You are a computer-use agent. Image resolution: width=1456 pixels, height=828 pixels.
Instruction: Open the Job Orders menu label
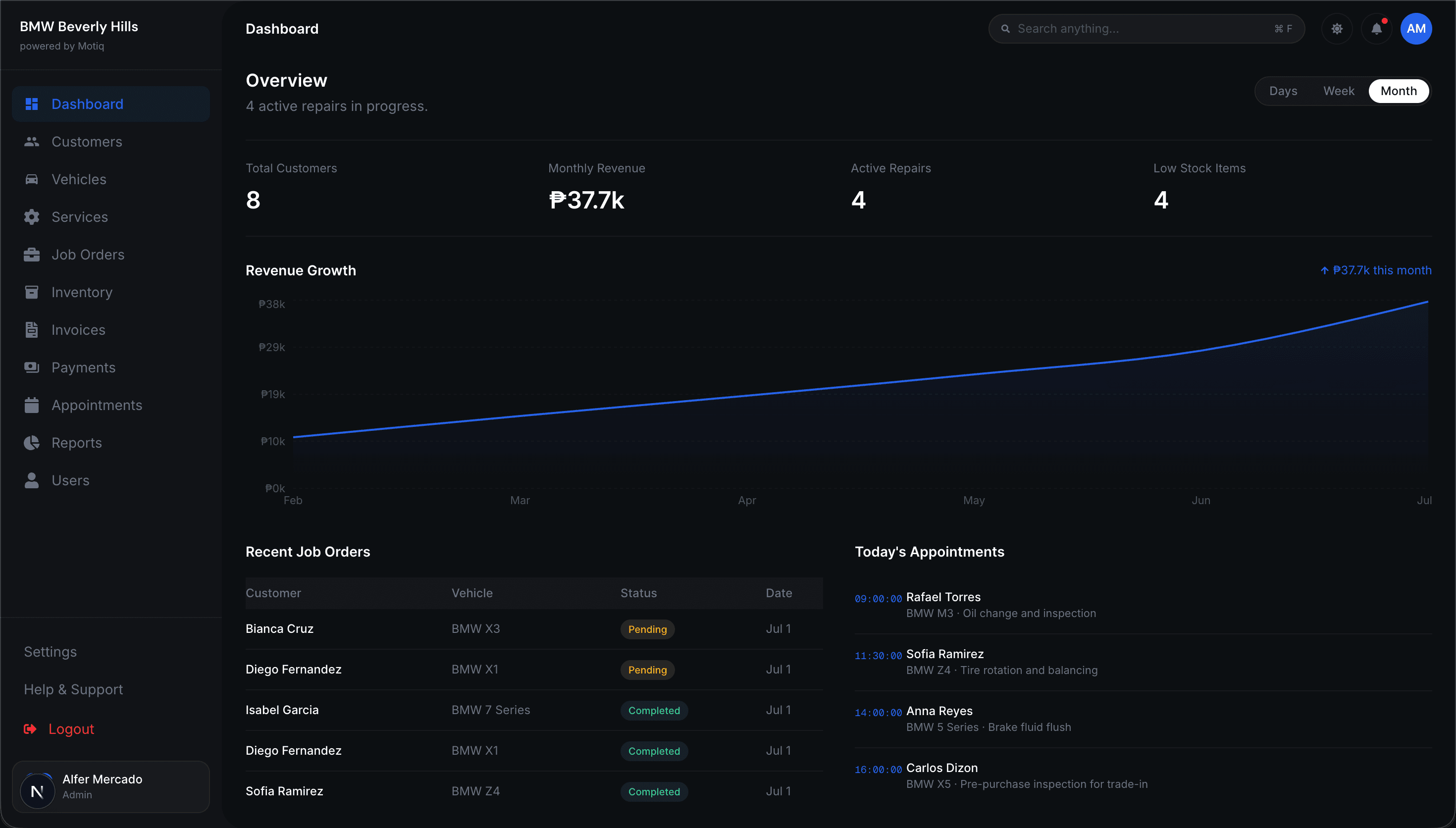pos(88,254)
